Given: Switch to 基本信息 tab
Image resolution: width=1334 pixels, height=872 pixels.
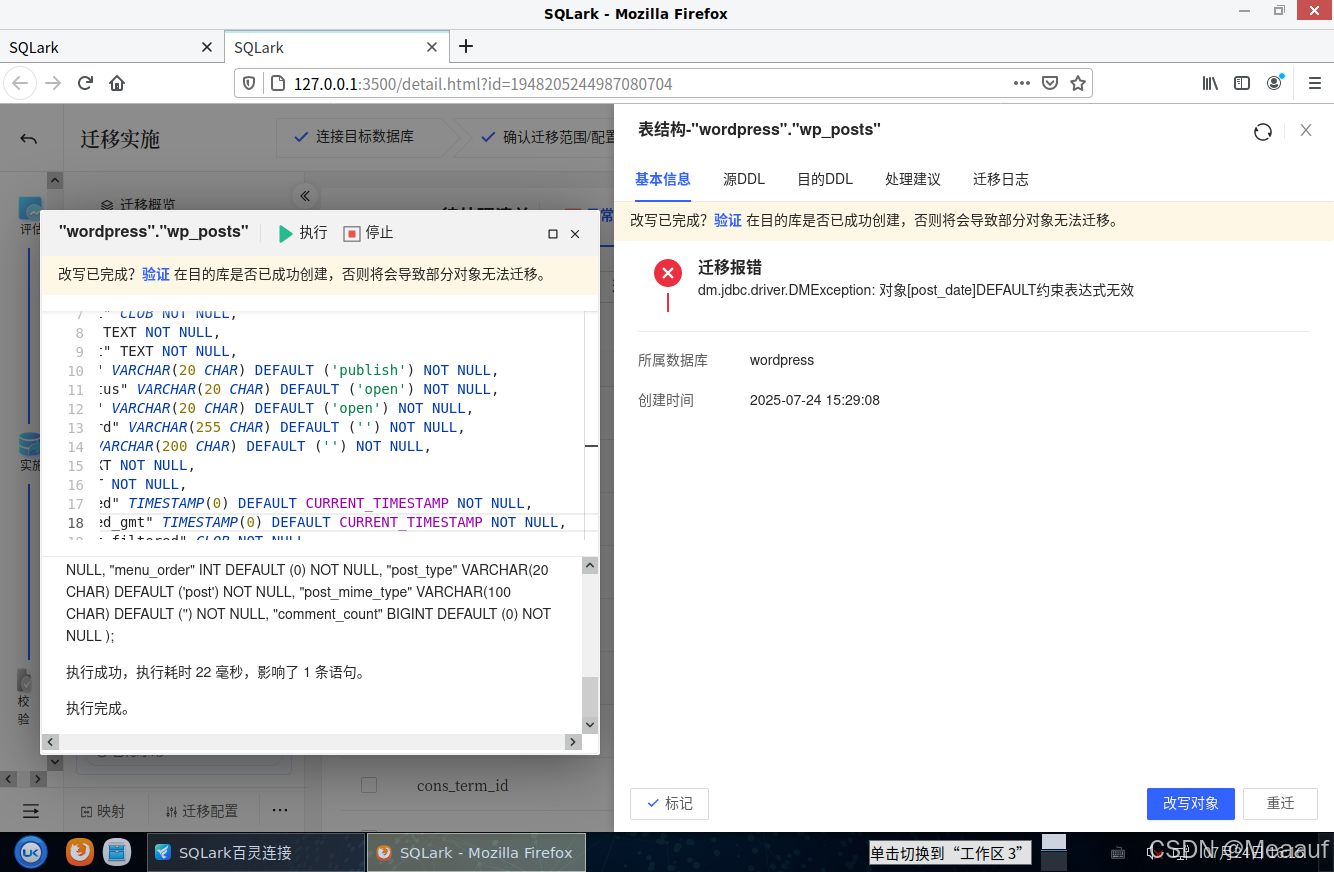Looking at the screenshot, I should tap(663, 179).
